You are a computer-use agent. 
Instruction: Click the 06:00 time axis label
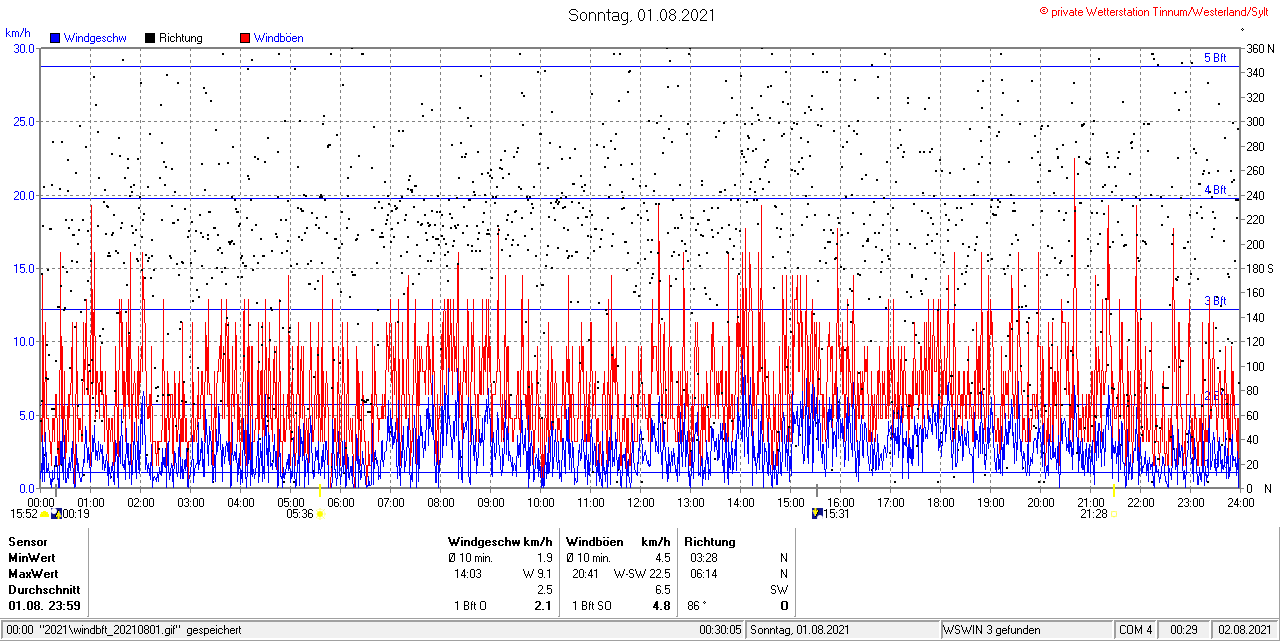click(x=341, y=502)
